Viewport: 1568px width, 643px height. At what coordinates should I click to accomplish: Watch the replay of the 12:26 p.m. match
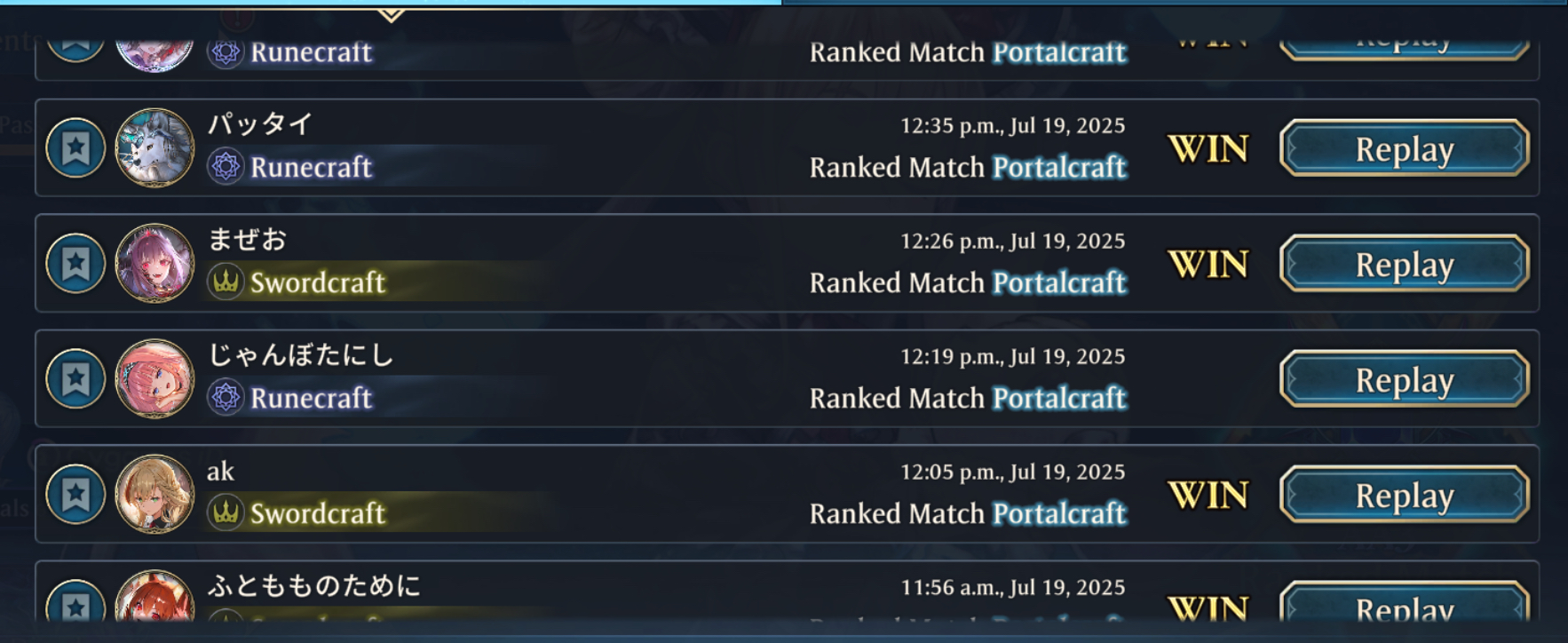click(1404, 264)
